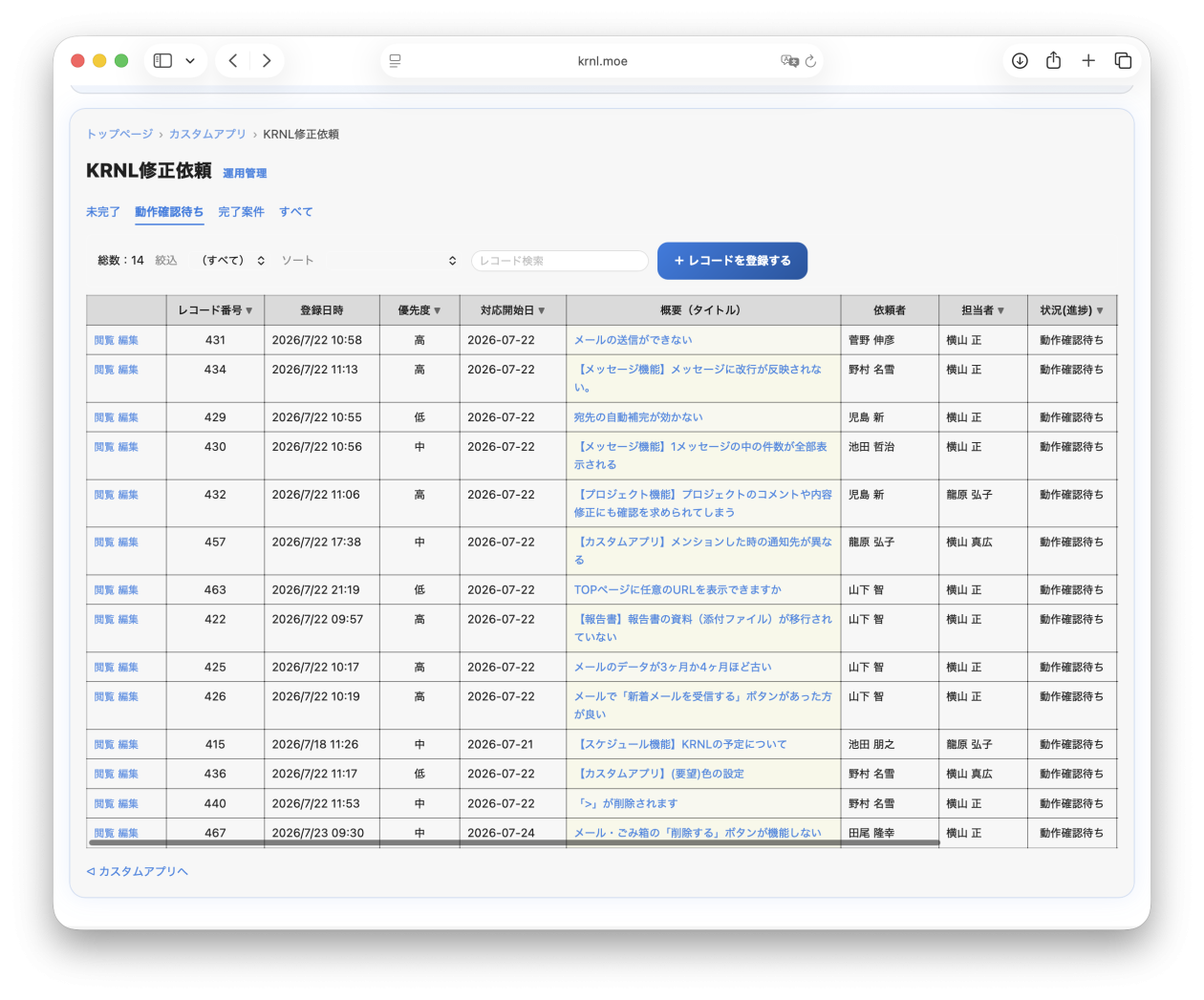
Task: Open the カスタムアプリ breadcrumb link
Action: pyautogui.click(x=207, y=135)
